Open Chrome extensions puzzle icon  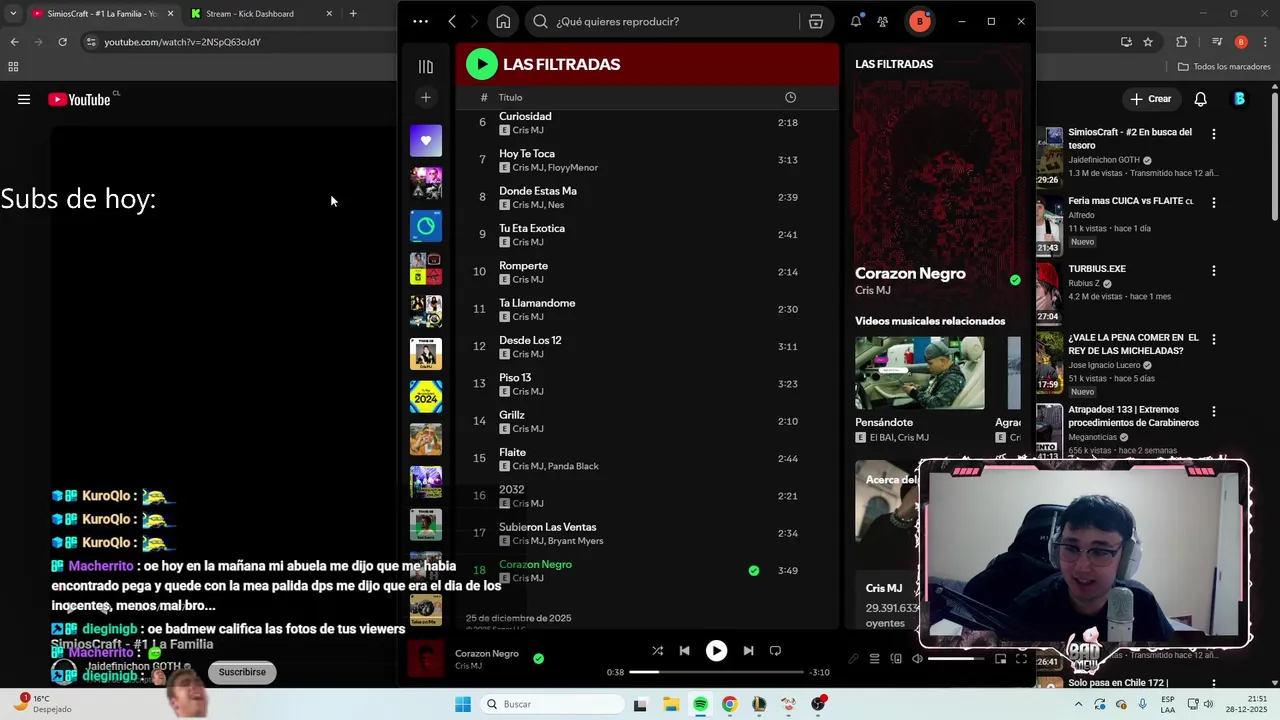click(1182, 42)
